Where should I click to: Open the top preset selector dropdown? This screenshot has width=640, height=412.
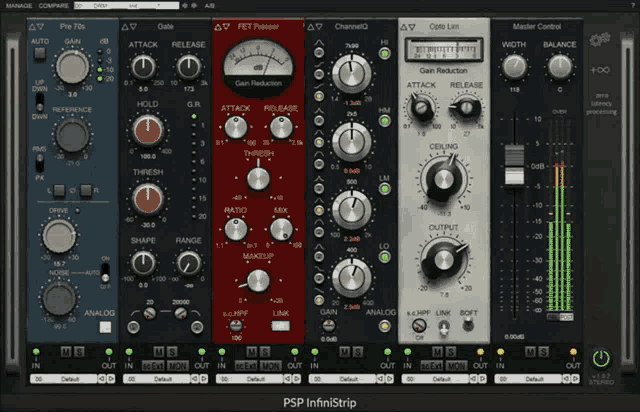tap(126, 5)
